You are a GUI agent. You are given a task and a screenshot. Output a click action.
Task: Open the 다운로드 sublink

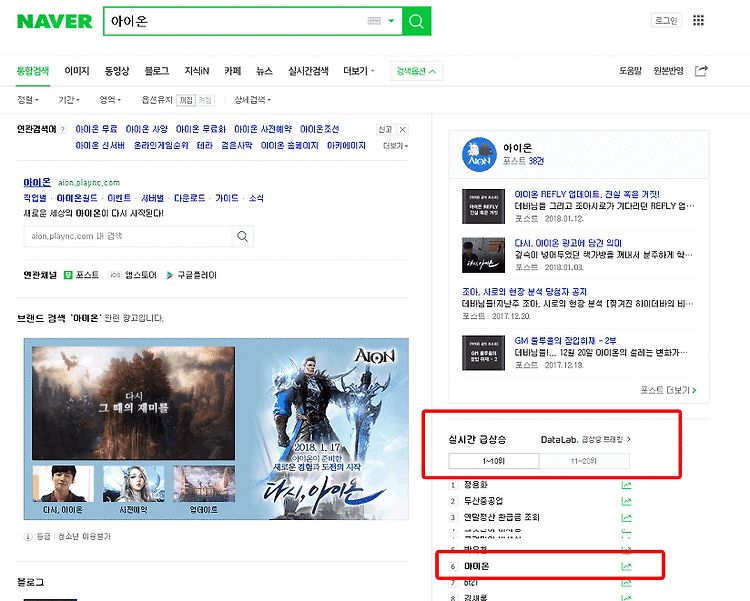coord(189,198)
